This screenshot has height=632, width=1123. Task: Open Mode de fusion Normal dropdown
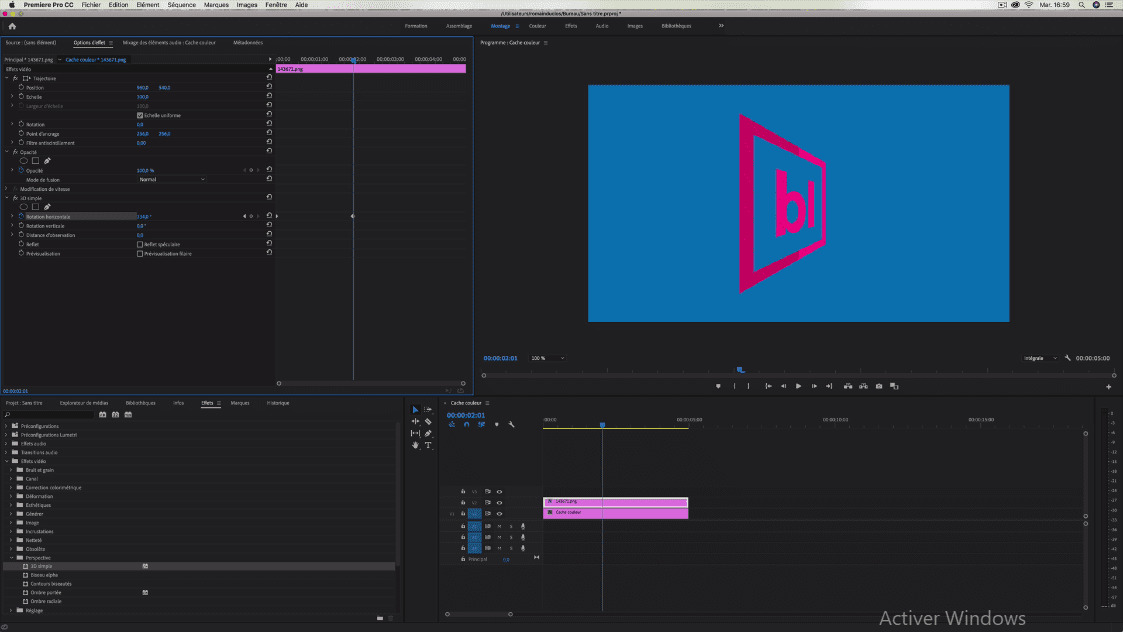click(172, 180)
